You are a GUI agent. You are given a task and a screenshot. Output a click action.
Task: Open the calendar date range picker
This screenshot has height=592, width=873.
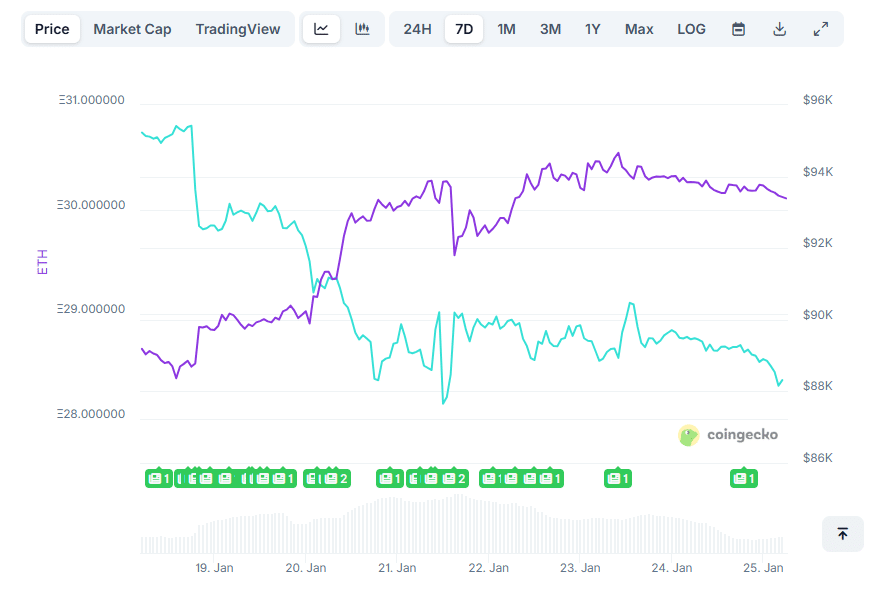coord(738,29)
